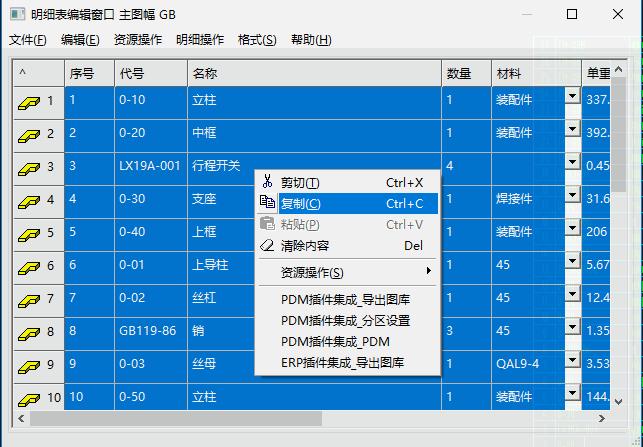
Task: Open the 资源操作 menu in menu bar
Action: pyautogui.click(x=138, y=40)
